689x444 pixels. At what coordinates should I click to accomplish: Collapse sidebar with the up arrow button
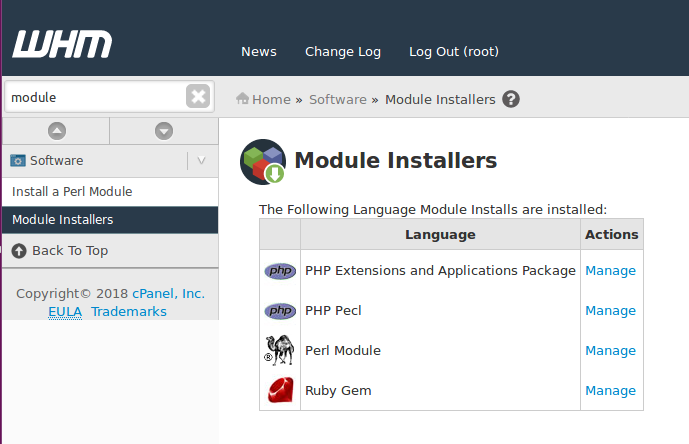[57, 131]
